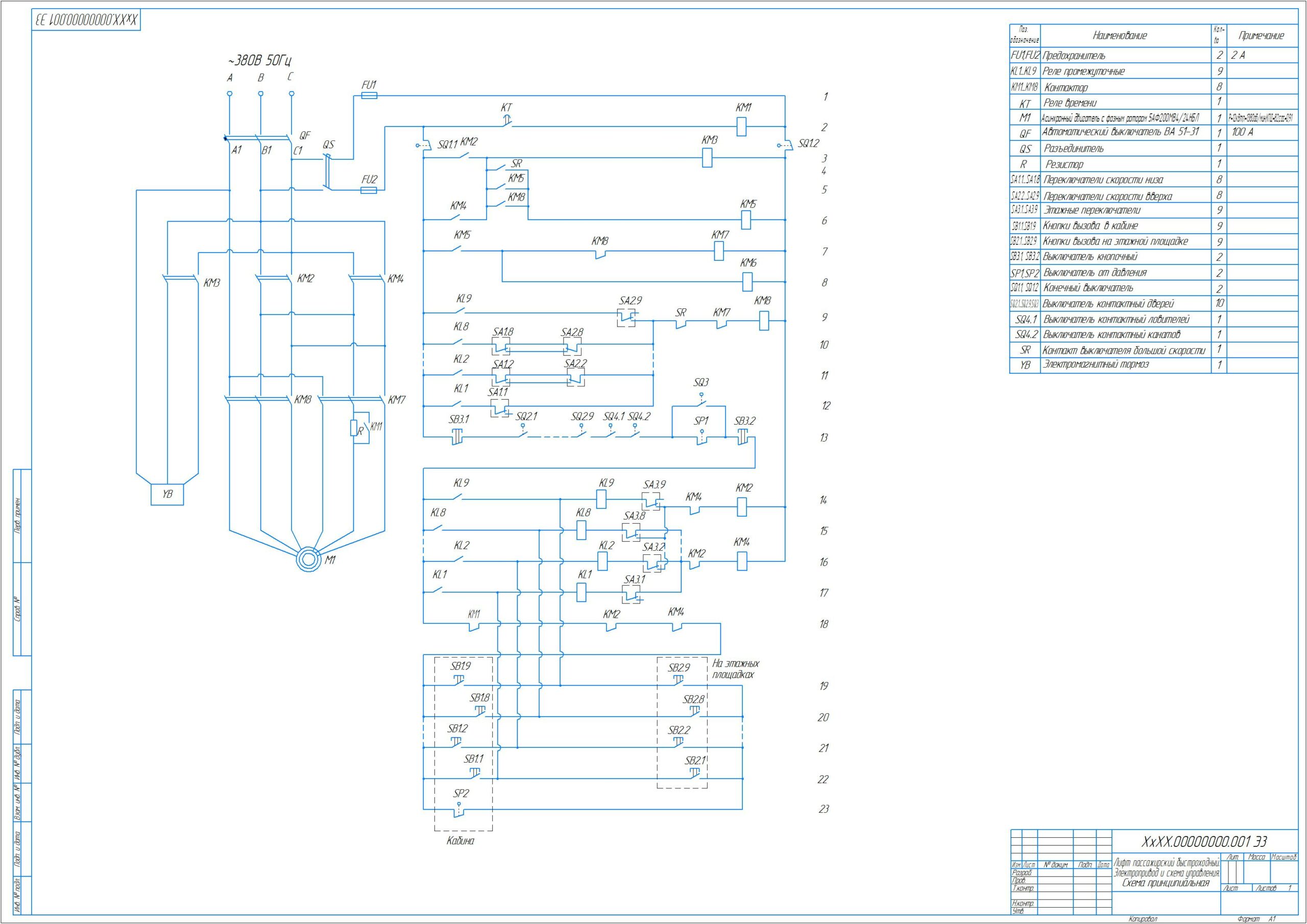Select the FU2 fuse label
1307x924 pixels.
point(370,179)
